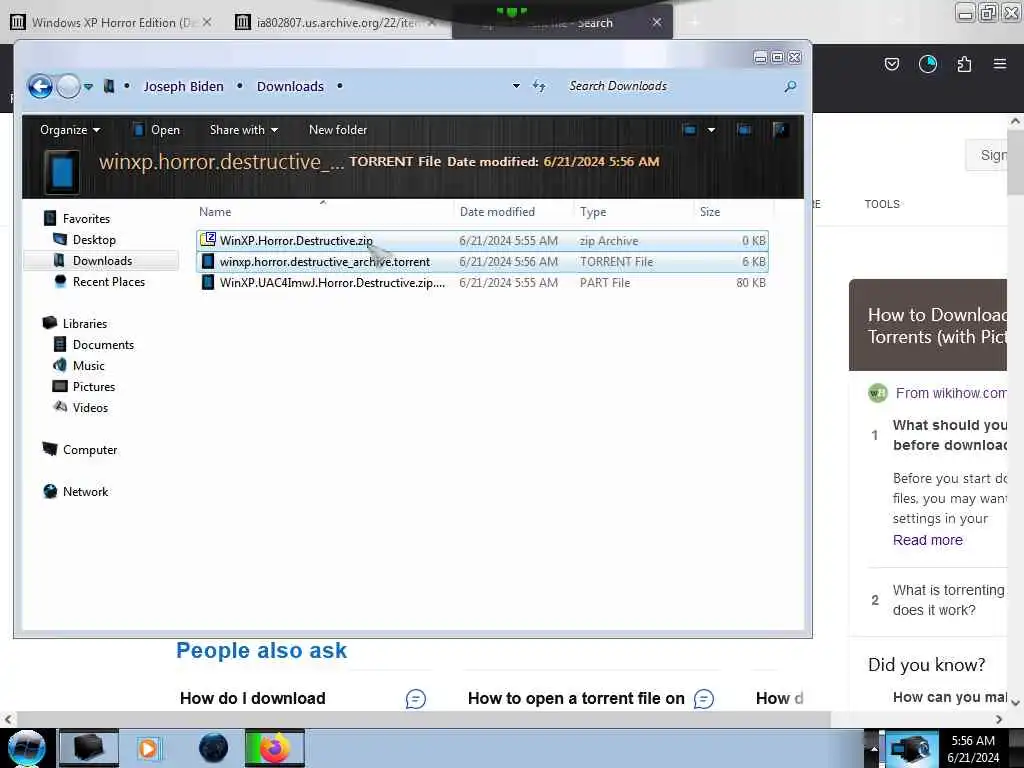Image resolution: width=1024 pixels, height=768 pixels.
Task: Click the PART file's icon in list
Action: click(x=208, y=282)
